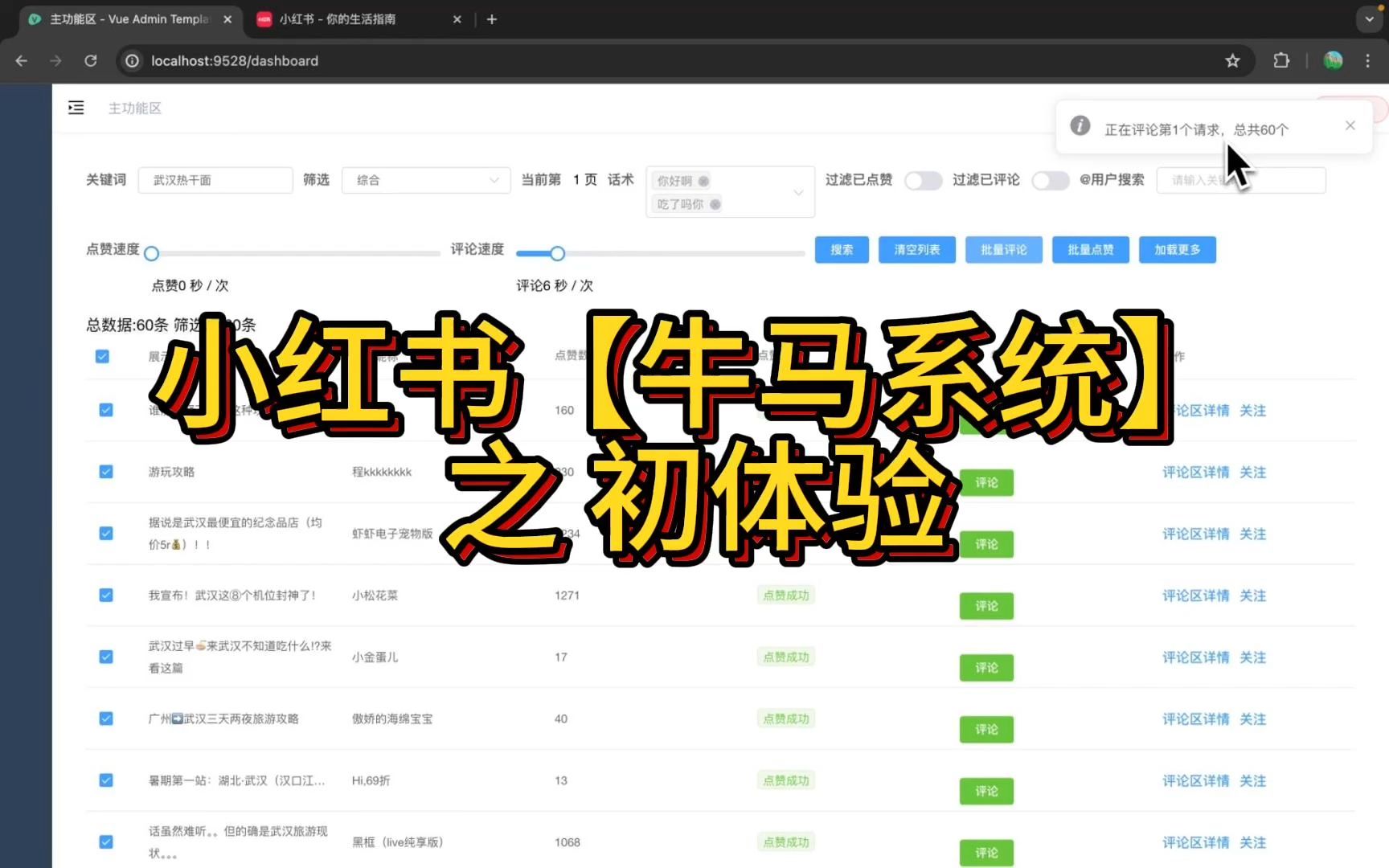Click the 搜索 button

click(x=842, y=250)
